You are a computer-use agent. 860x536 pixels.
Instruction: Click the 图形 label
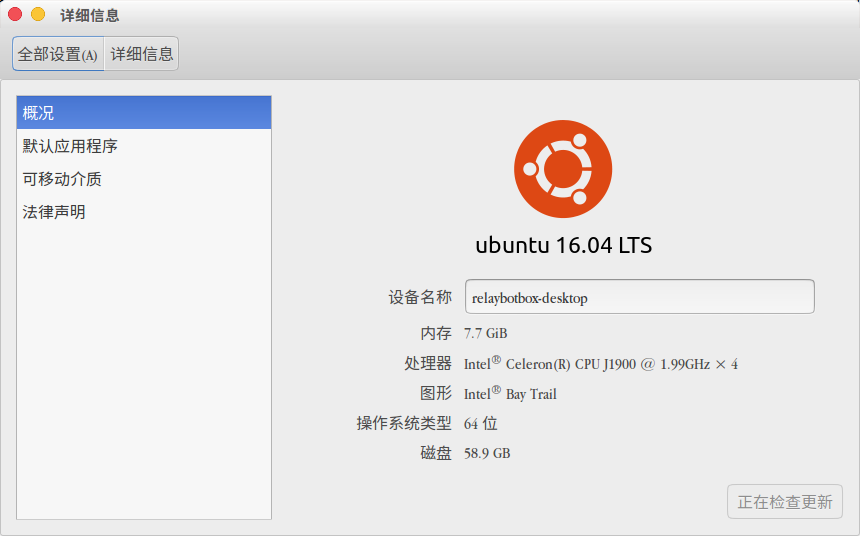(x=436, y=393)
